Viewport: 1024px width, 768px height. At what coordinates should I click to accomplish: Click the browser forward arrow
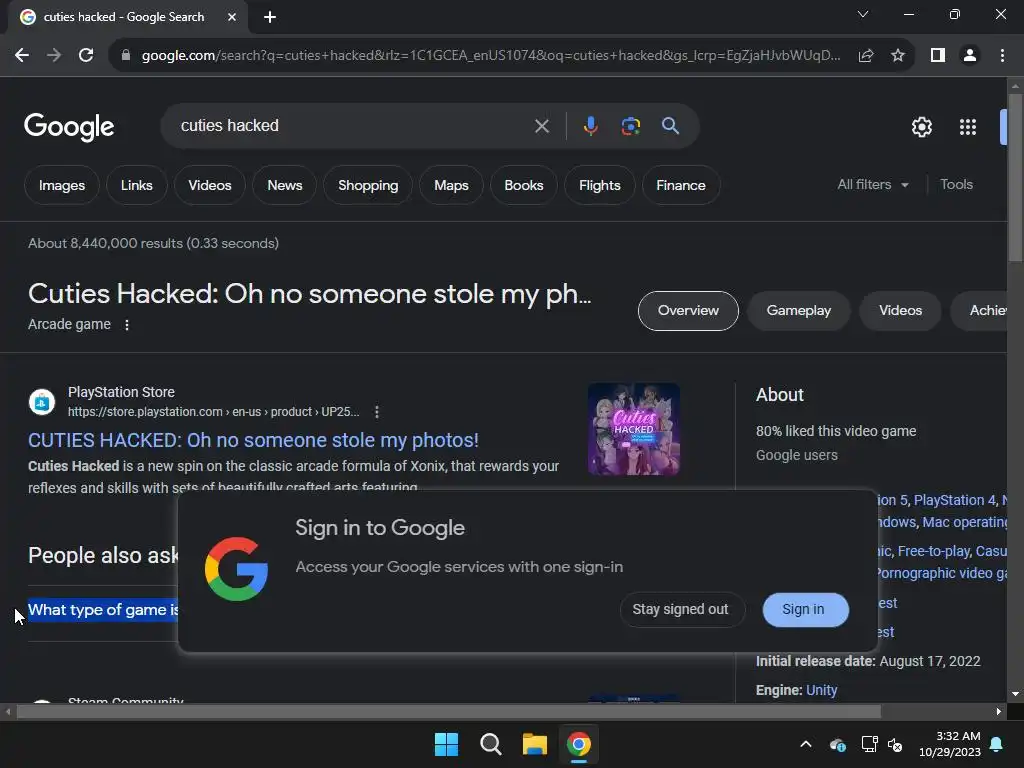click(x=54, y=56)
